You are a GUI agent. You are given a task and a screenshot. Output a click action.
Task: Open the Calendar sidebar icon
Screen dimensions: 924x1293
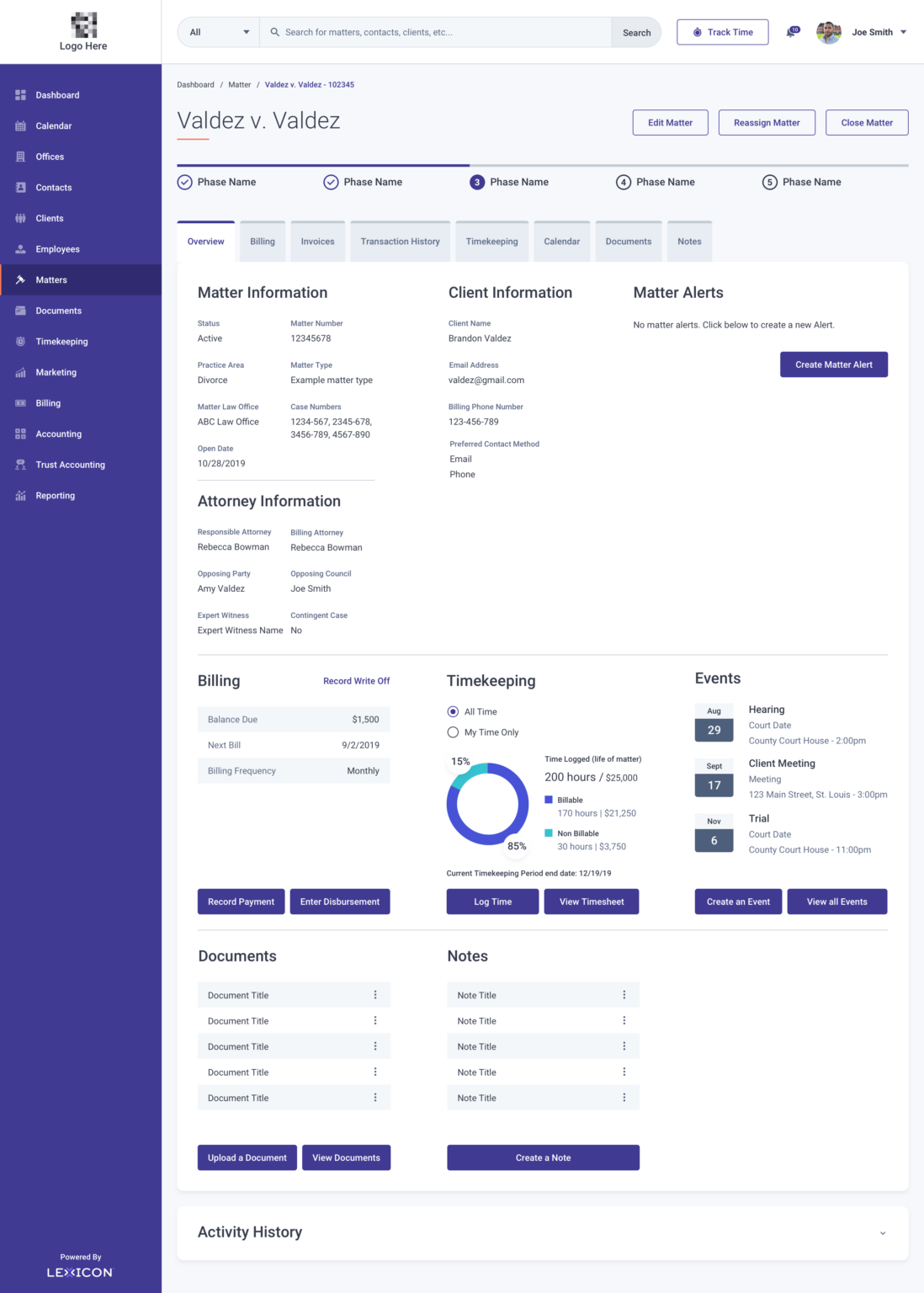point(20,126)
